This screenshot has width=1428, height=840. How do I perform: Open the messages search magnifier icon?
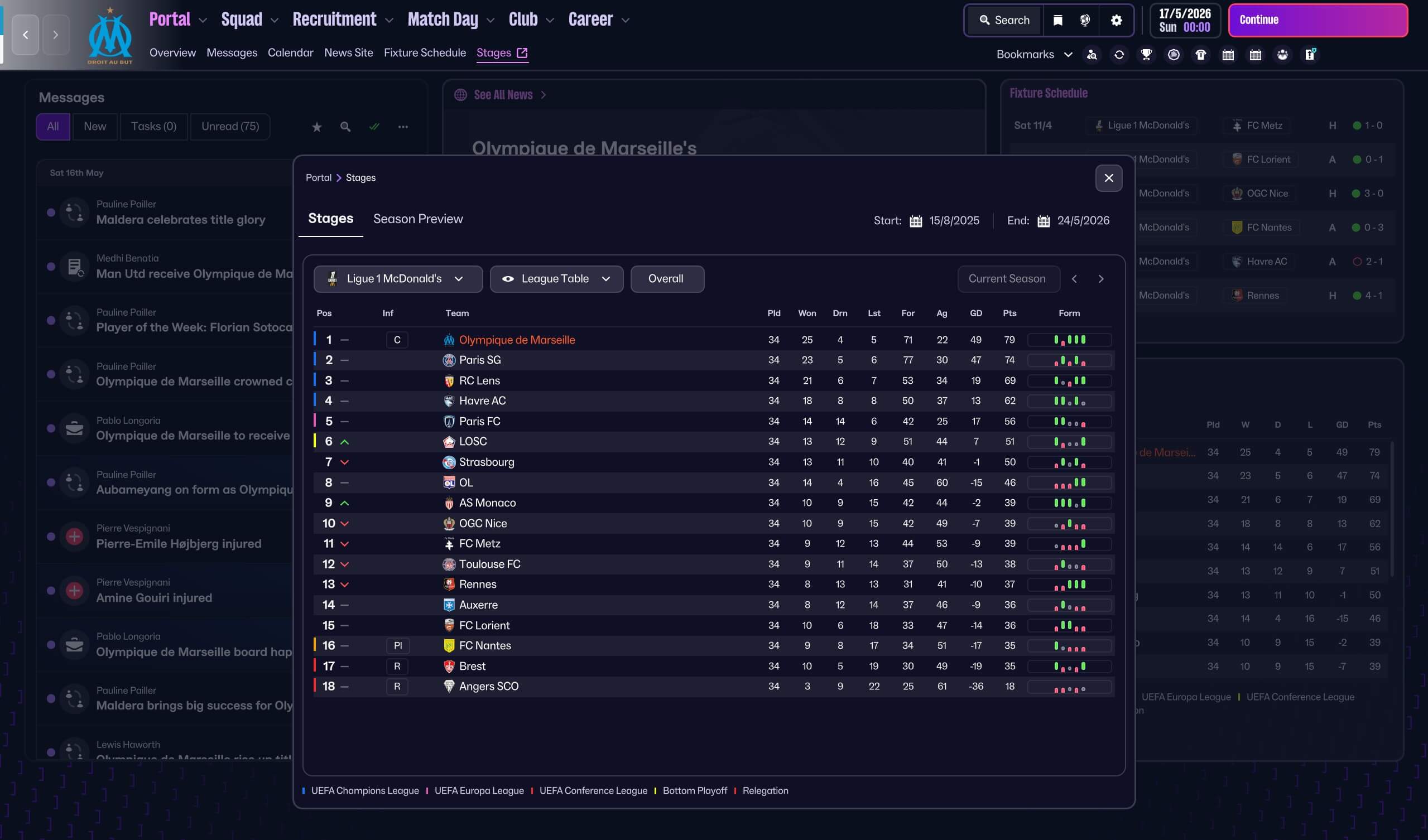345,126
